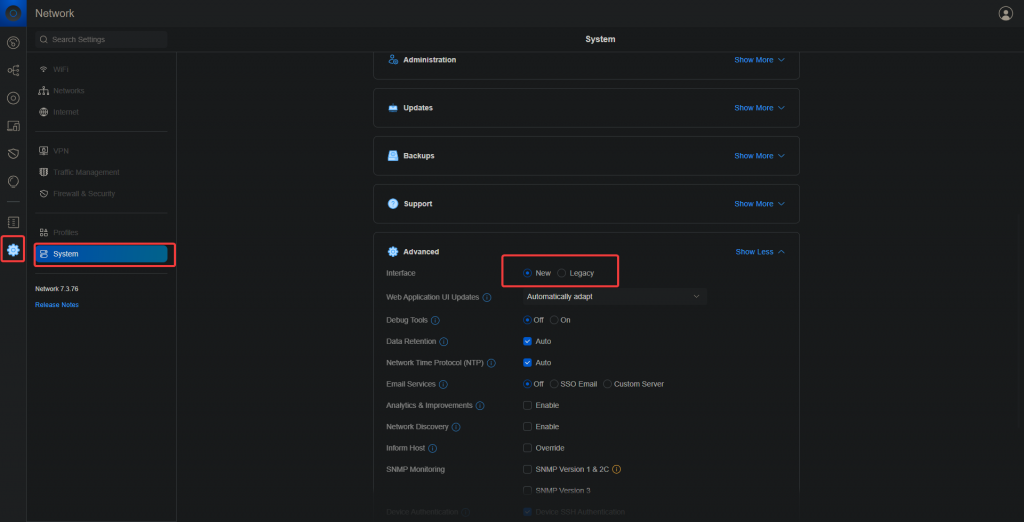Viewport: 1024px width, 522px height.
Task: Go to WiFi settings page
Action: click(61, 69)
